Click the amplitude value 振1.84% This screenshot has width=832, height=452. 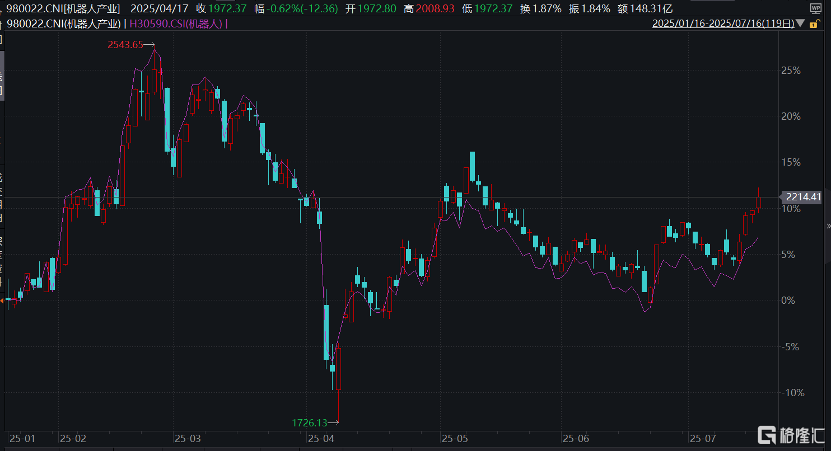point(590,8)
